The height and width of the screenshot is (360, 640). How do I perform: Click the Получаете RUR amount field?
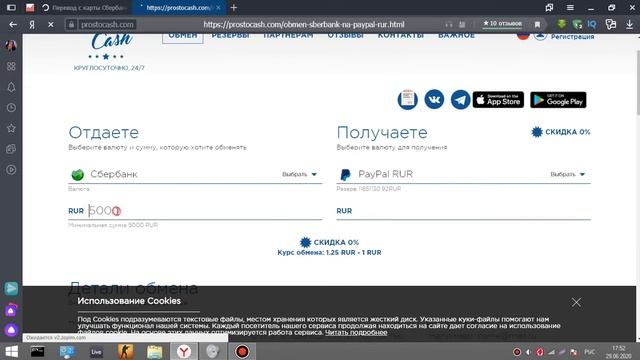(x=463, y=211)
